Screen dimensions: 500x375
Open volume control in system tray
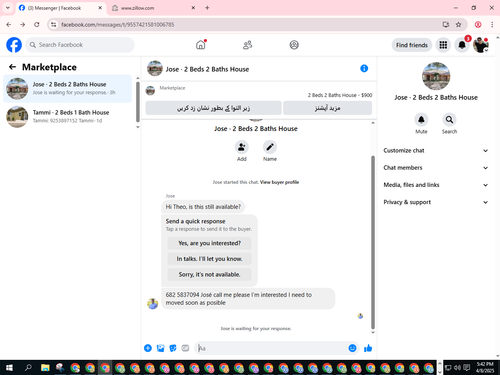tap(457, 368)
